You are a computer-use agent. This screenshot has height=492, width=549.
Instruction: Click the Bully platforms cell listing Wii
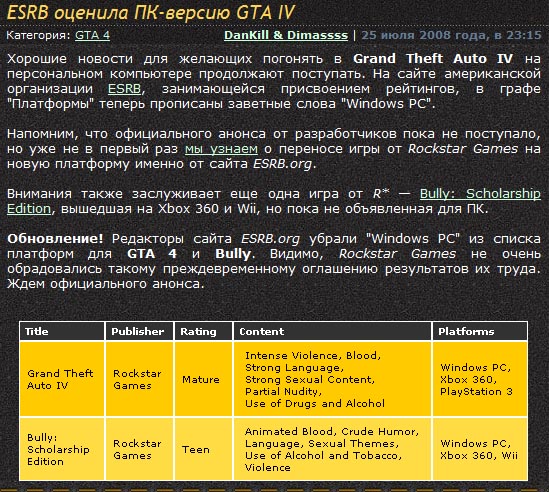[x=480, y=449]
